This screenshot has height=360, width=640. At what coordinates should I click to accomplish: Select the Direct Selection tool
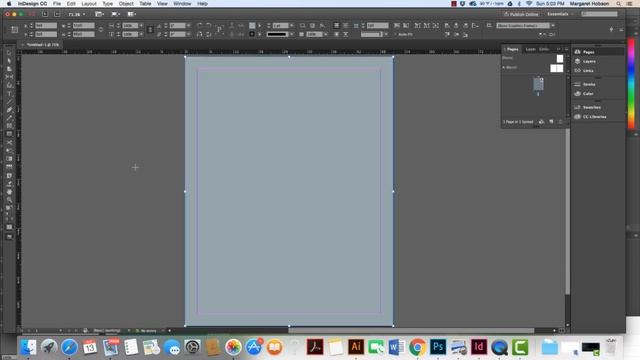pos(9,61)
